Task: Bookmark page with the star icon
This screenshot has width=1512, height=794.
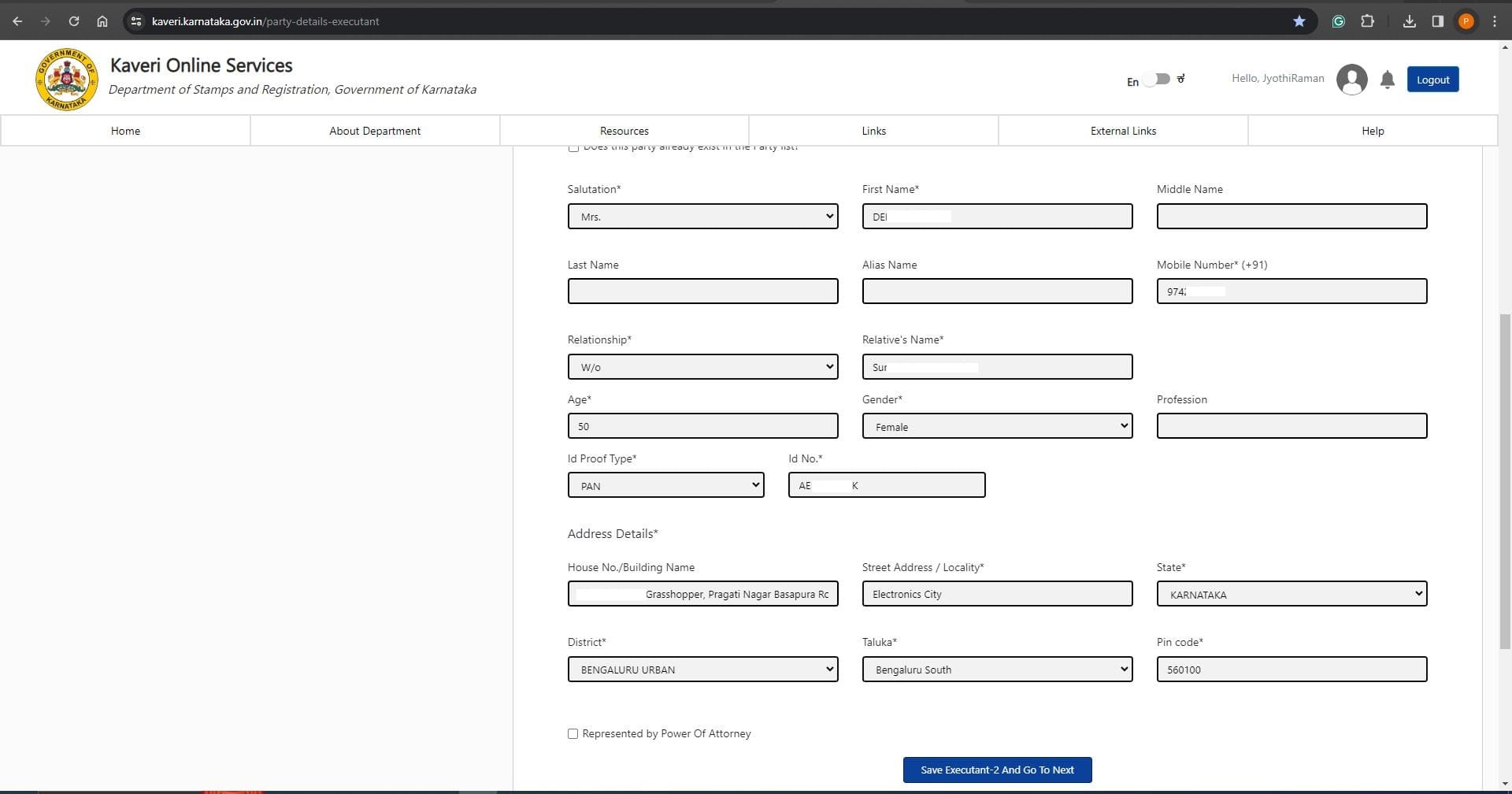Action: pos(1299,21)
